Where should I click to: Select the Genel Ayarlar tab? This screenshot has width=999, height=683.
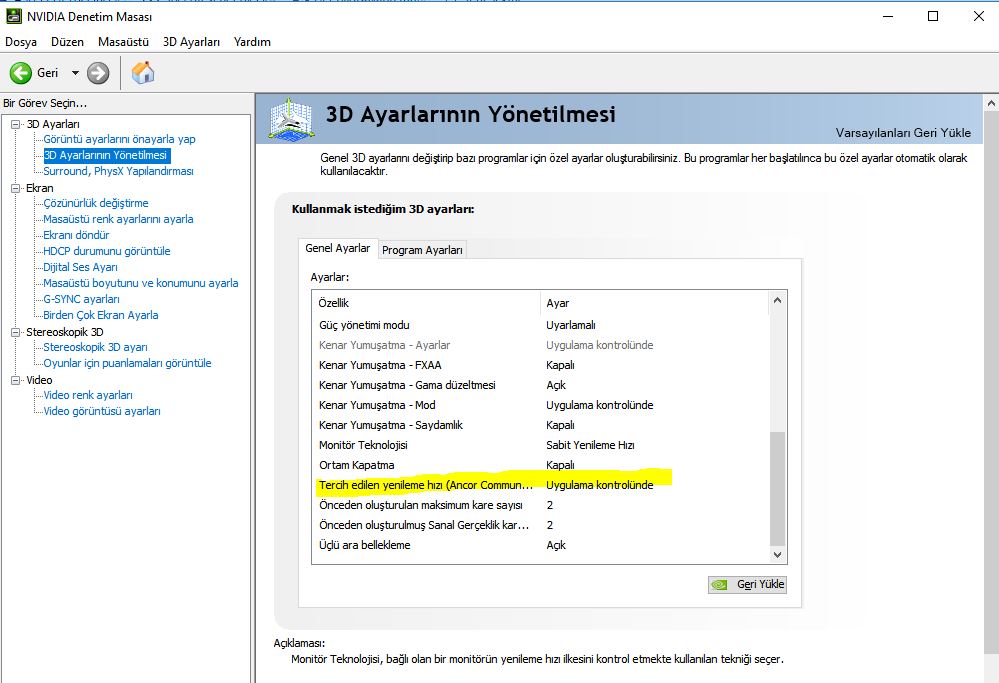tap(338, 248)
